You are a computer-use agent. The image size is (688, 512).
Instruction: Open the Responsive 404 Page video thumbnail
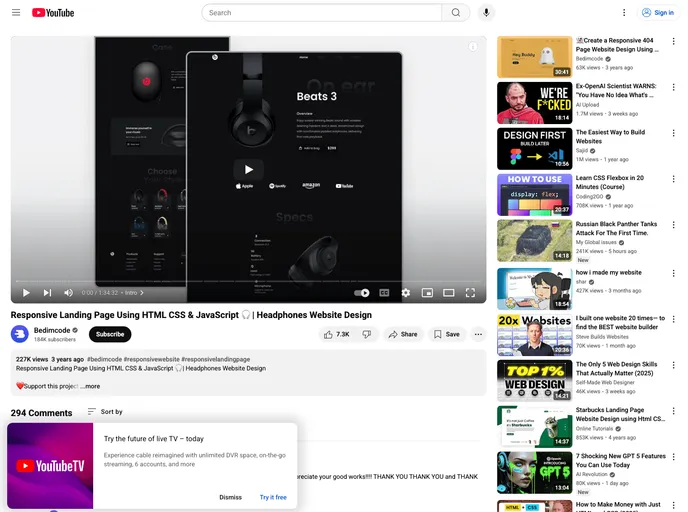(x=534, y=57)
